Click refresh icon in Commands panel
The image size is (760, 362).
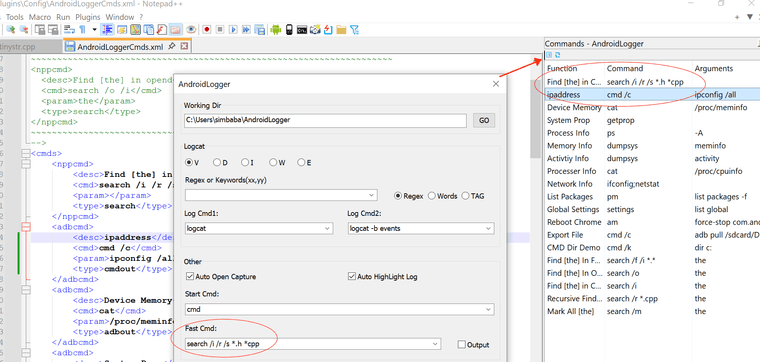pyautogui.click(x=557, y=55)
